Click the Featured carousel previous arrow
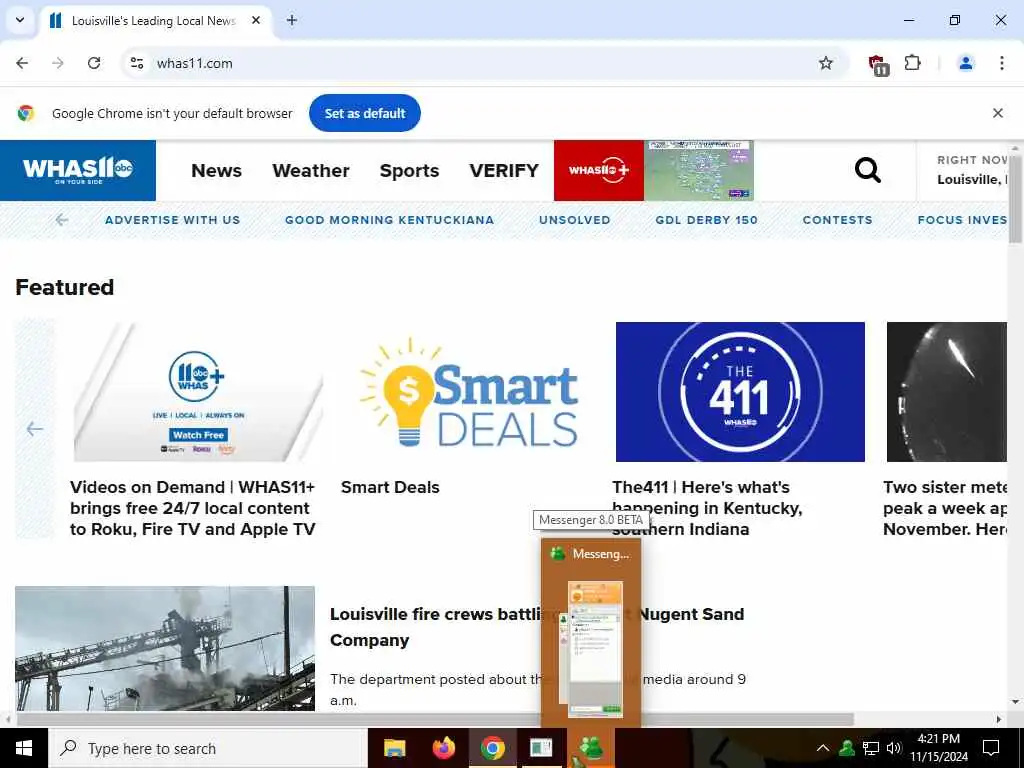The height and width of the screenshot is (768, 1024). pos(35,429)
